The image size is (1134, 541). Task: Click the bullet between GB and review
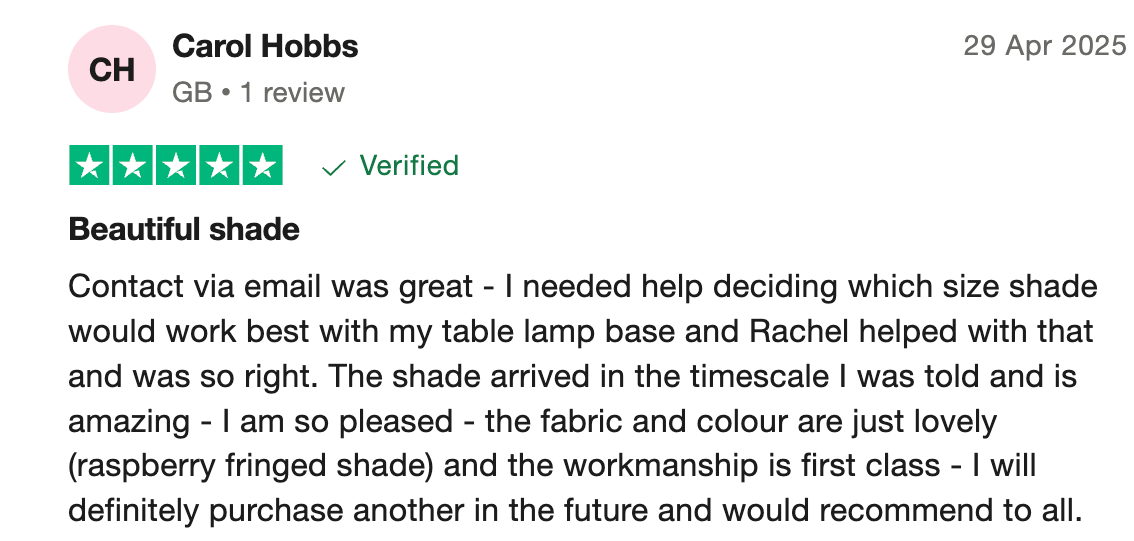click(226, 94)
